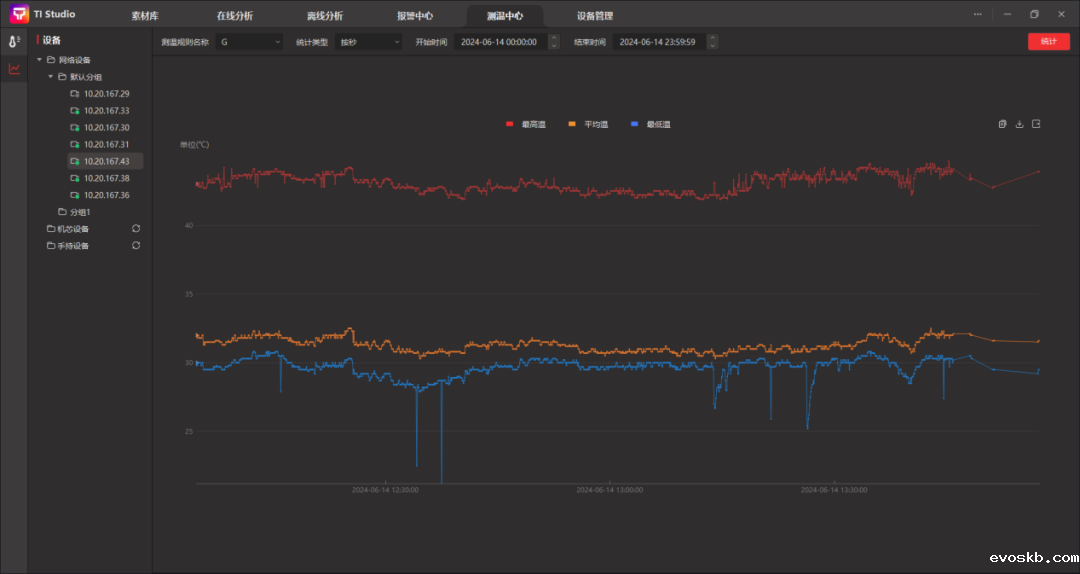Download the chart using the download icon

point(1019,124)
